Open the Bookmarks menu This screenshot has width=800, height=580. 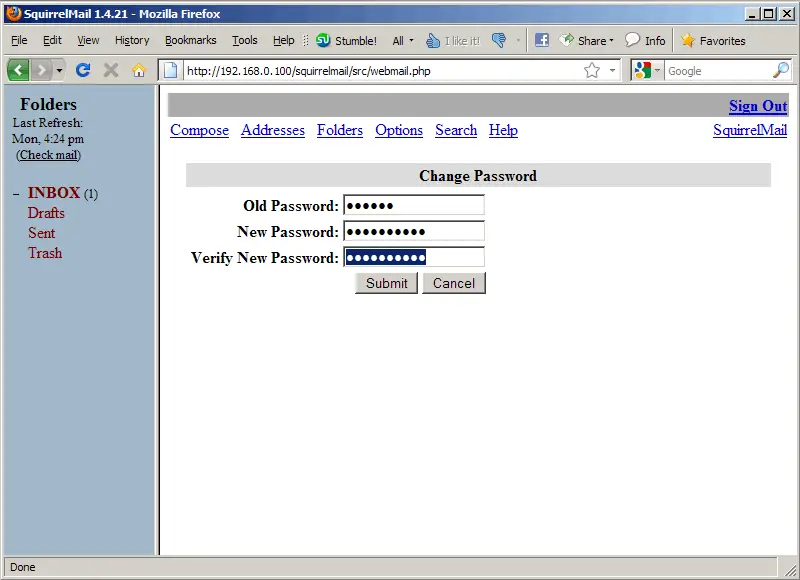click(190, 40)
